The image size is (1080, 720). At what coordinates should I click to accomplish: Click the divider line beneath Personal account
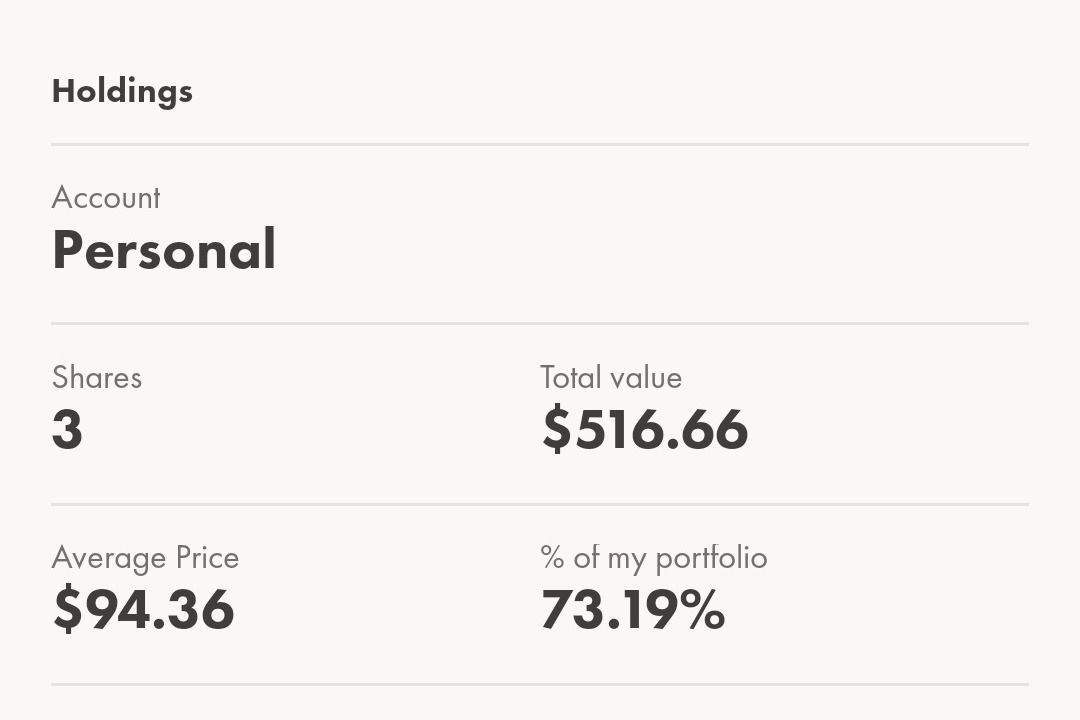(540, 323)
